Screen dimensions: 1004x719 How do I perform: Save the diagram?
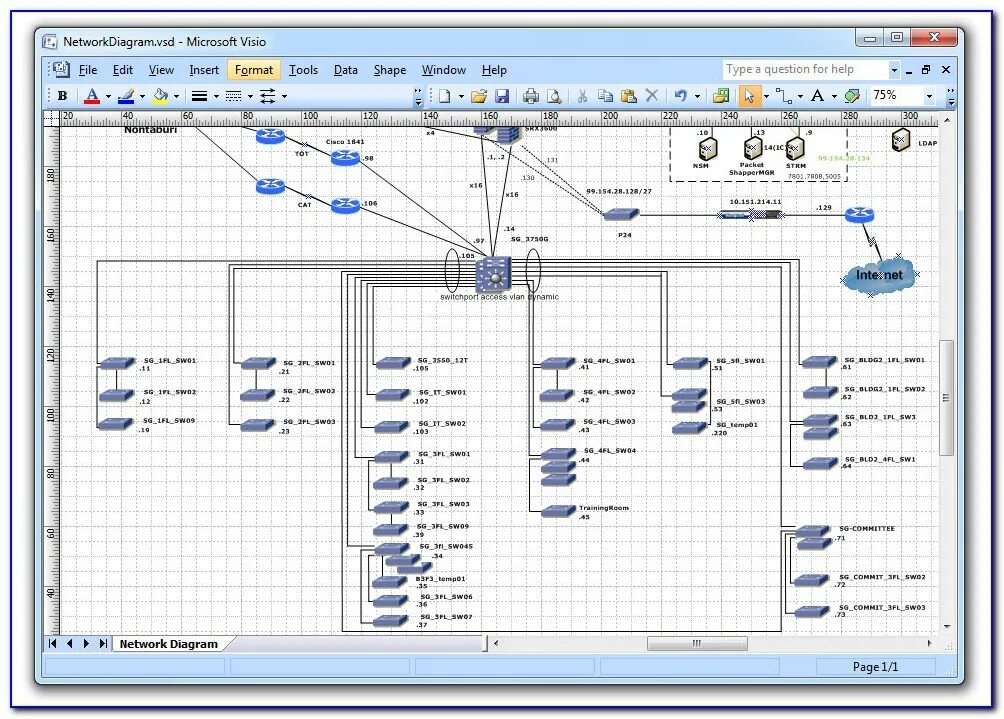502,96
